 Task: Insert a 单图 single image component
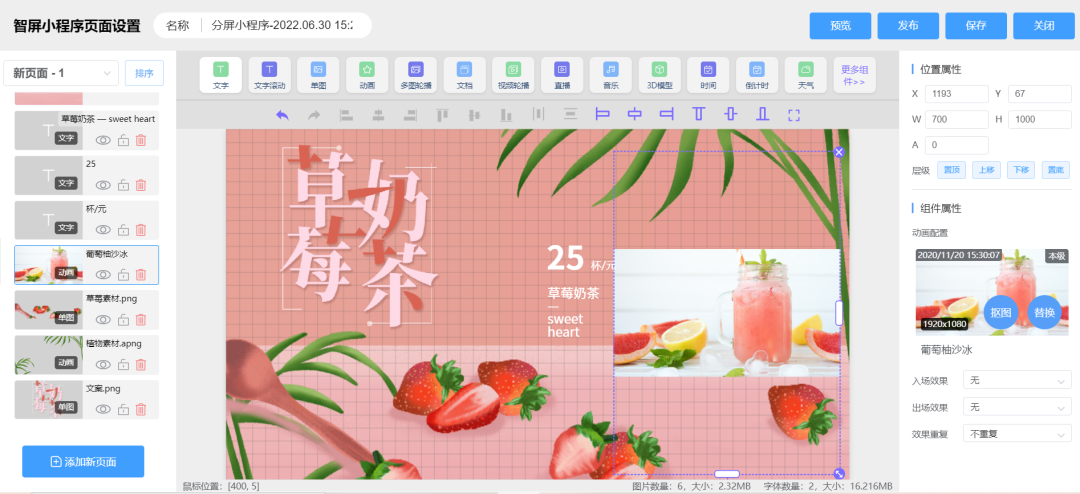point(318,75)
